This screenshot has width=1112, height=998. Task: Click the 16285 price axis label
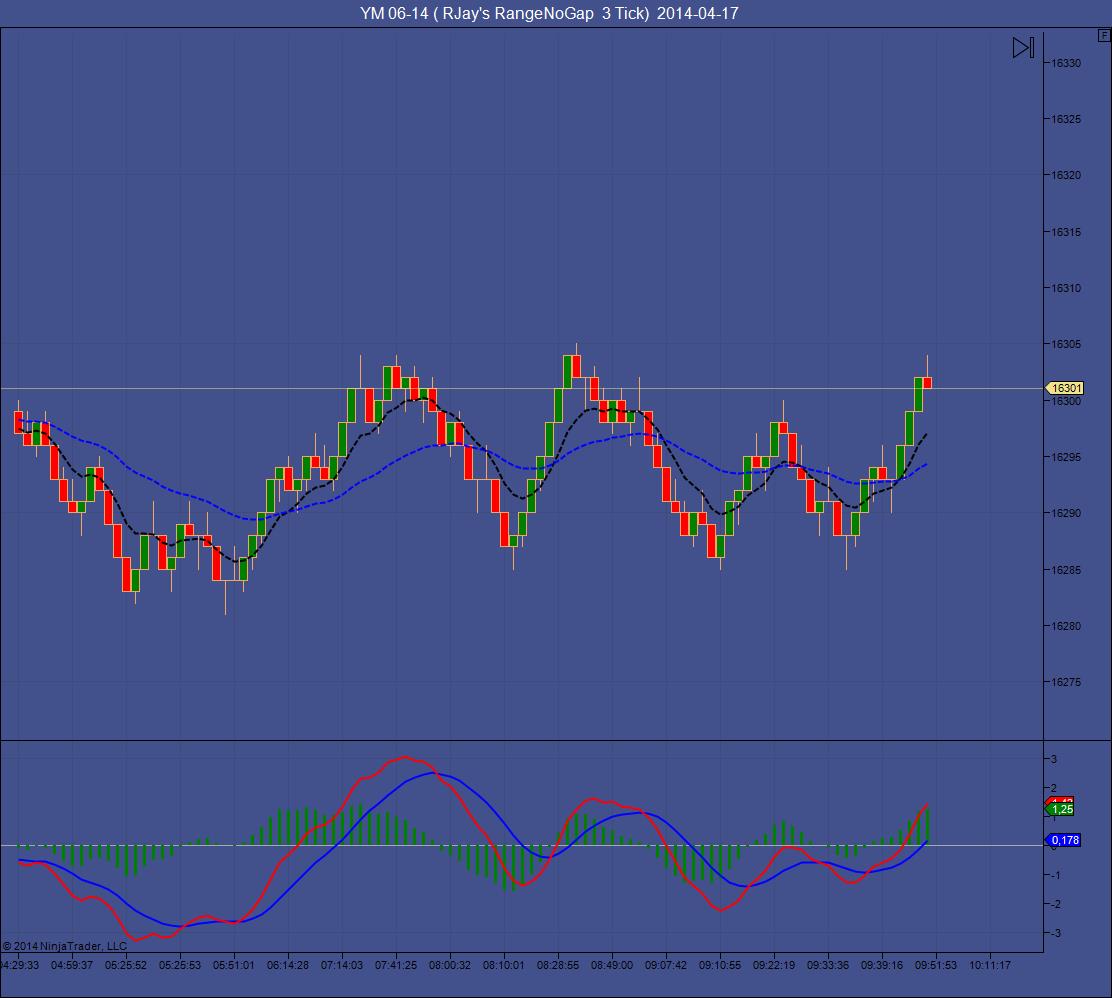click(1065, 570)
